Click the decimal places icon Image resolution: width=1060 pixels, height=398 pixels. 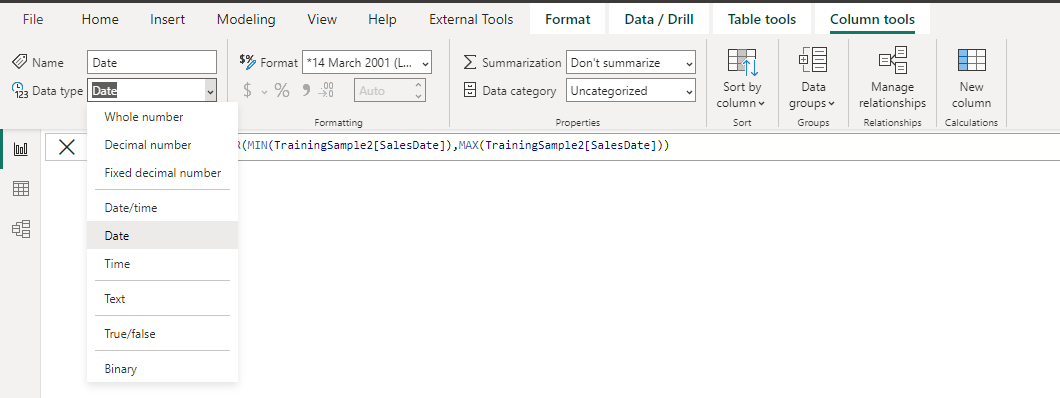pyautogui.click(x=327, y=91)
